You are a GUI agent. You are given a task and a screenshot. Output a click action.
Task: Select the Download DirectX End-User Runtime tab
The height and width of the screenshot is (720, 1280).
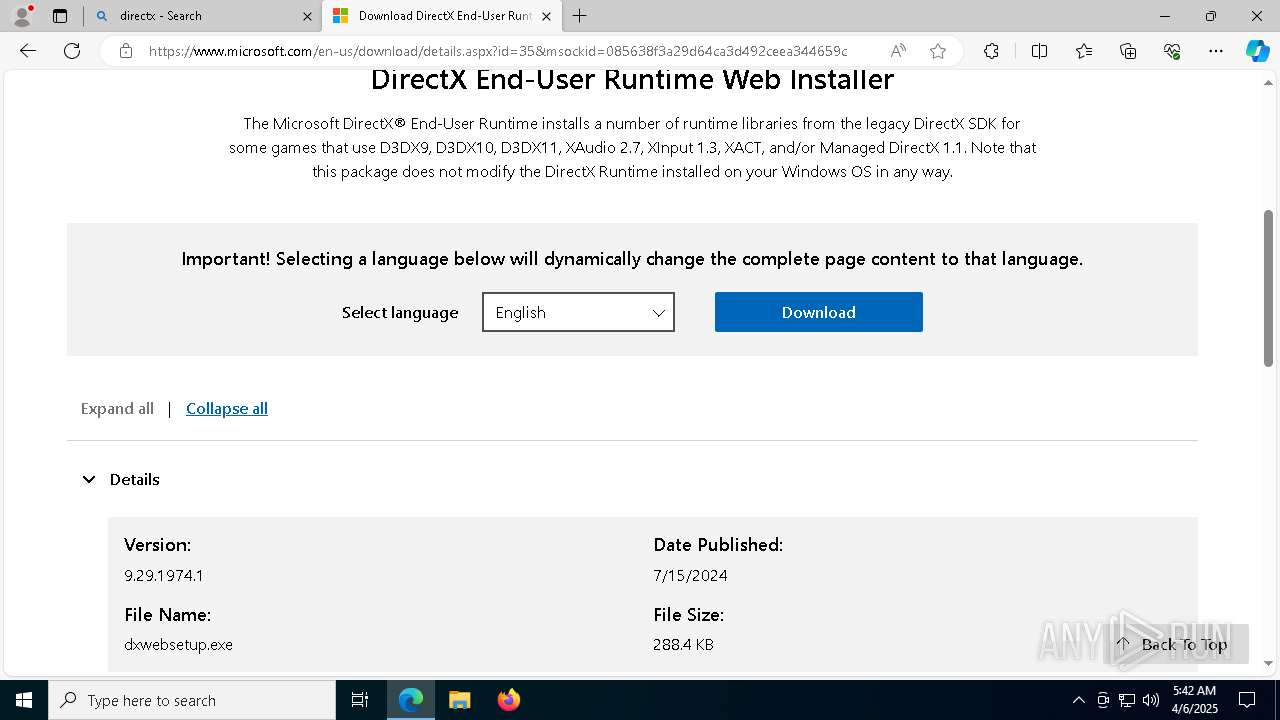(442, 16)
